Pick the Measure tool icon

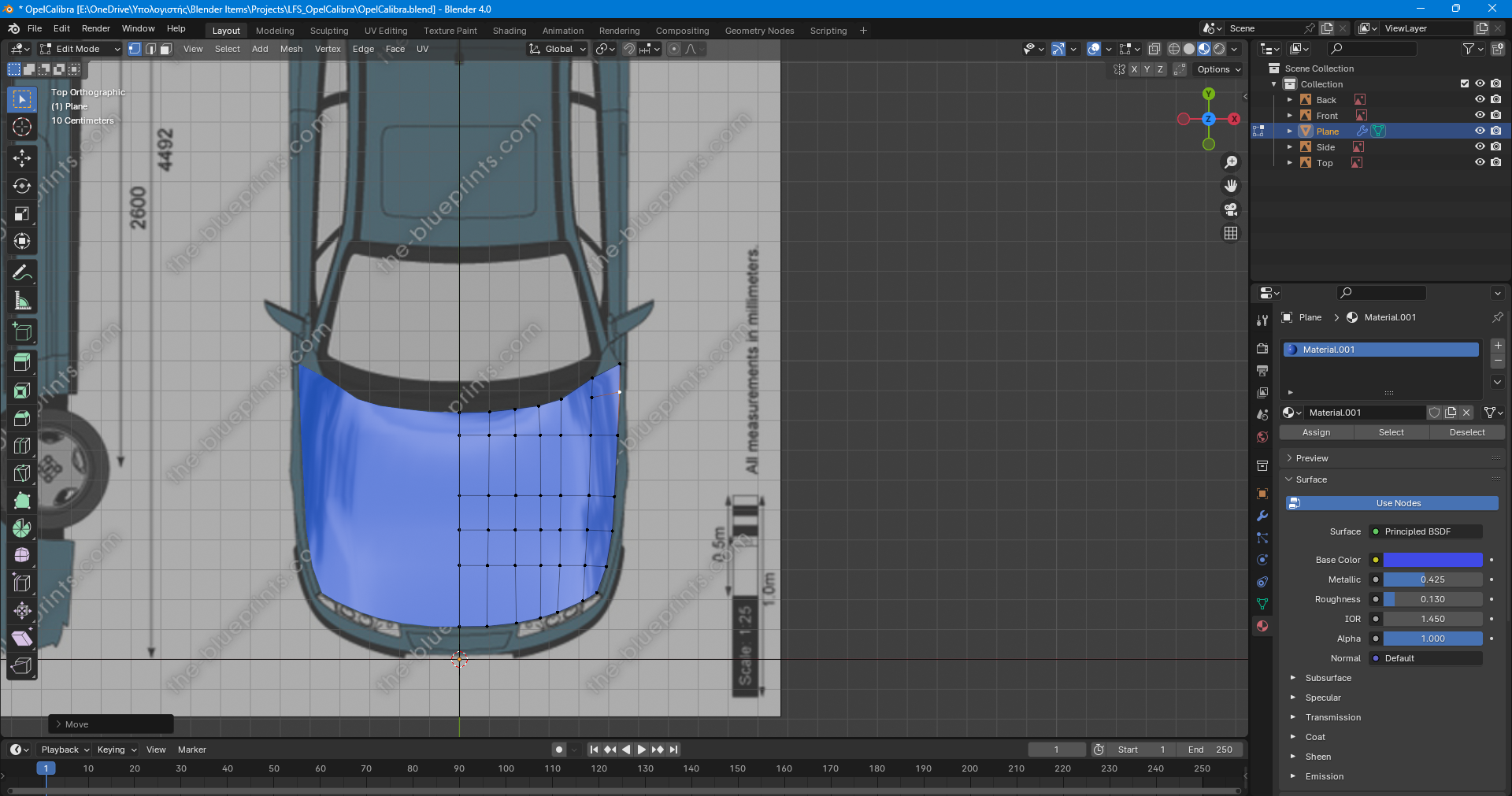[x=22, y=301]
